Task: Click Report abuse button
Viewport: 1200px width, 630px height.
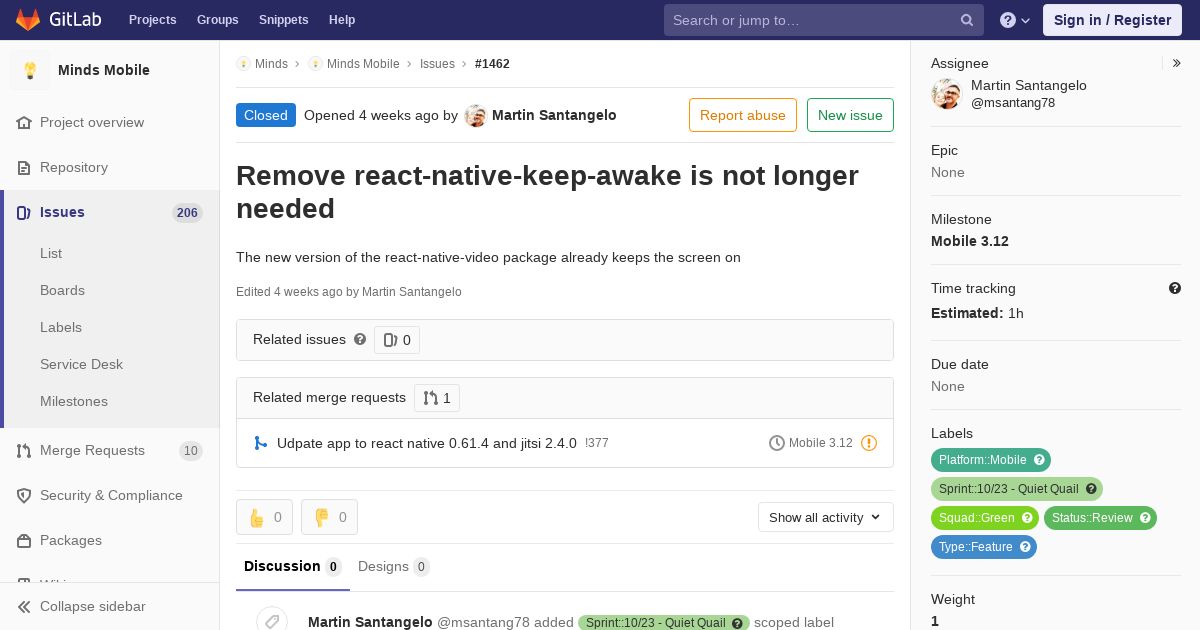Action: (x=743, y=115)
